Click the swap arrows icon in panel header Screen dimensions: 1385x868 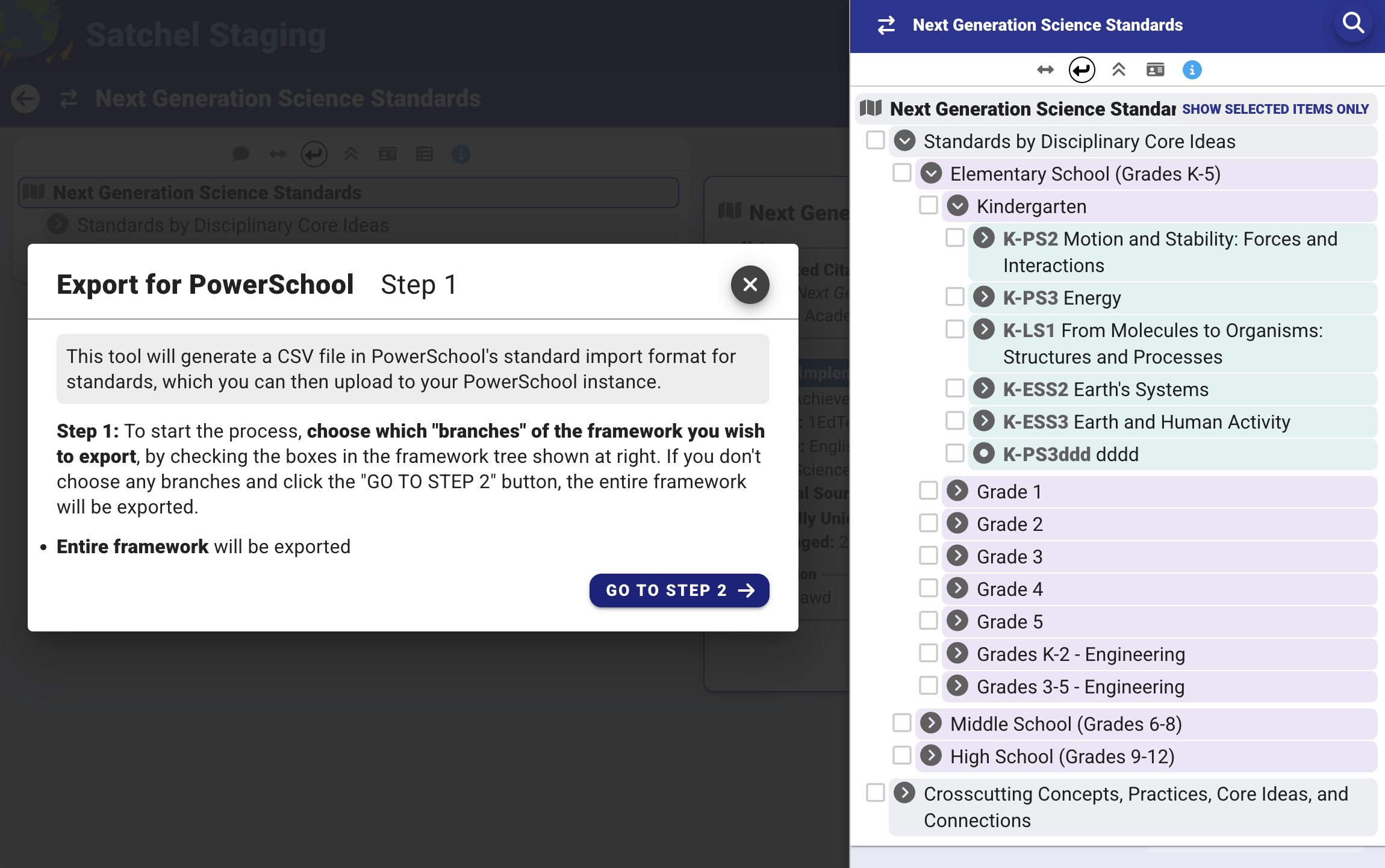(x=886, y=25)
